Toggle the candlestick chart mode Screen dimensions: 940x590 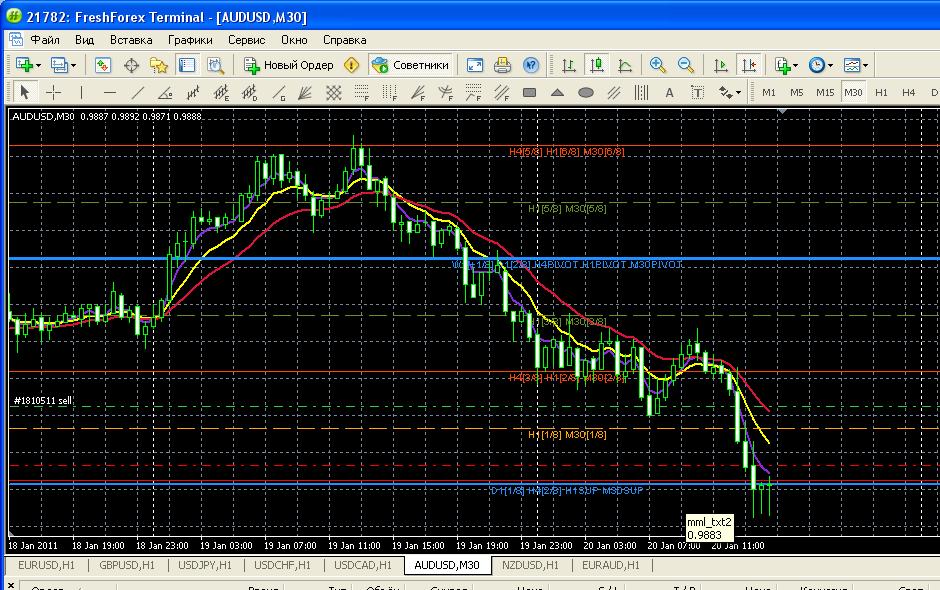pos(597,65)
